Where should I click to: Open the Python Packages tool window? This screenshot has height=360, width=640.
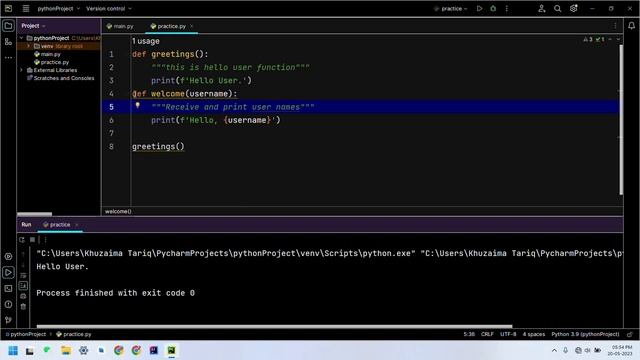pyautogui.click(x=8, y=256)
